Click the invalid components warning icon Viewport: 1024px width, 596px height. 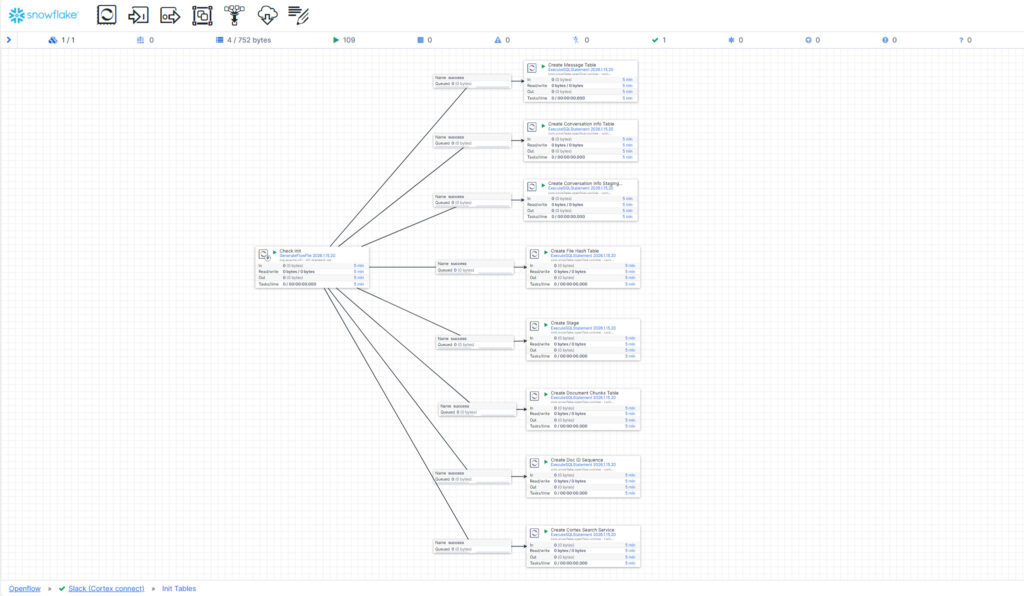pos(497,40)
